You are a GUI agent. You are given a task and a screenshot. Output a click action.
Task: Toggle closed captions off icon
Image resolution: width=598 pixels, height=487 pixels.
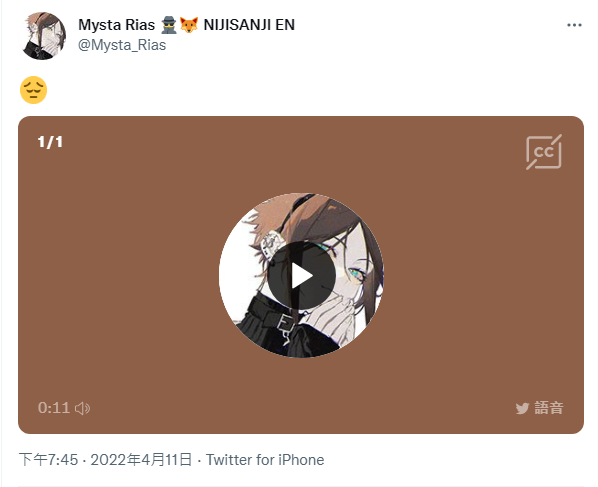(544, 152)
